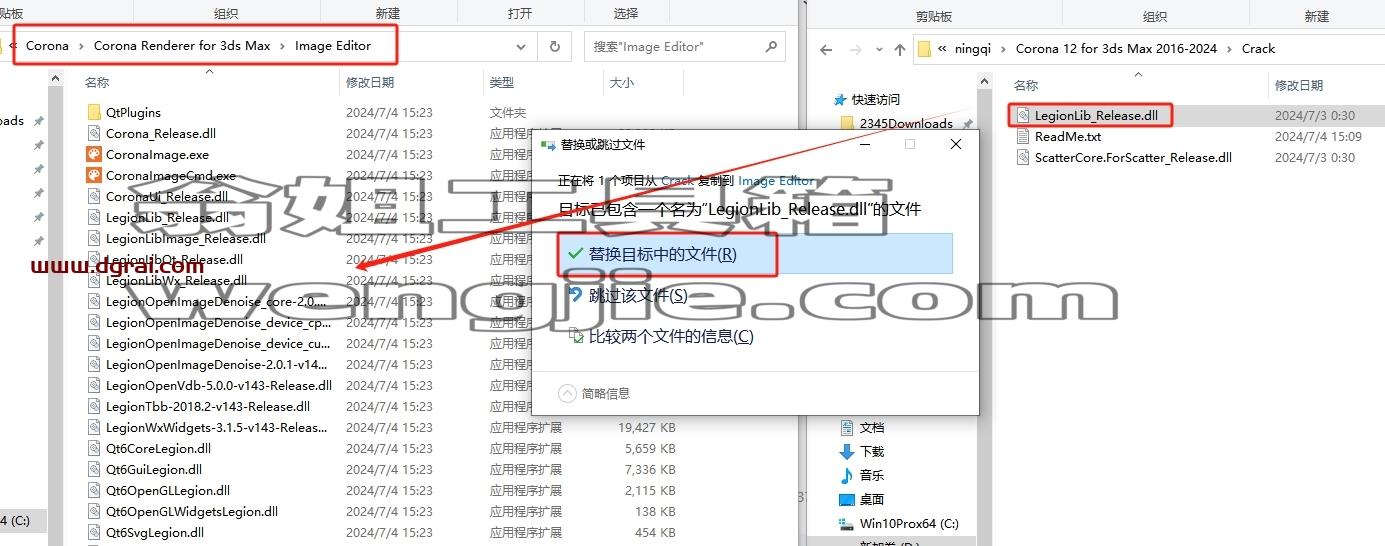Select the CoronaImageCmd.exe file icon
The width and height of the screenshot is (1385, 546).
94,175
